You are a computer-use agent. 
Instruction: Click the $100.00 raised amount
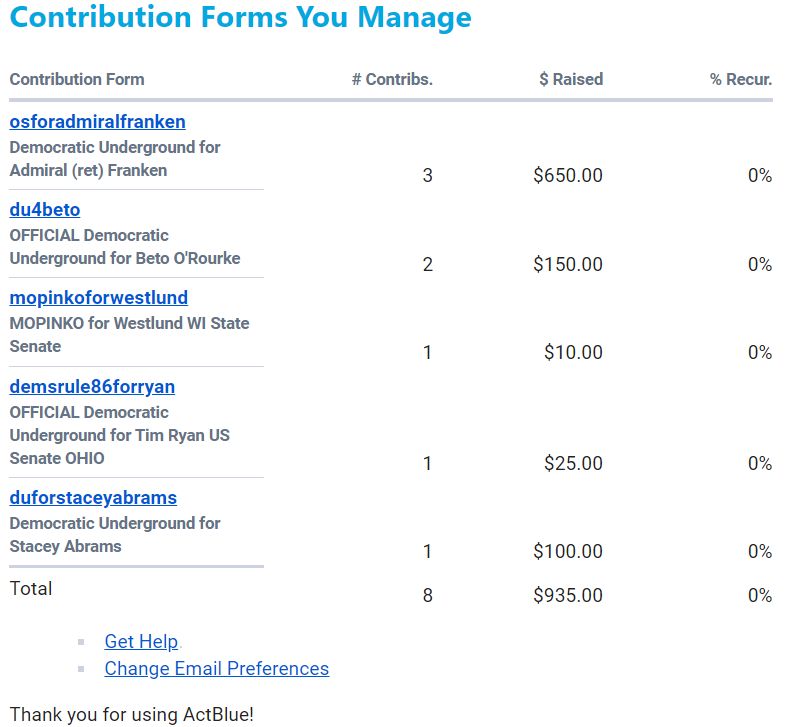pyautogui.click(x=568, y=552)
